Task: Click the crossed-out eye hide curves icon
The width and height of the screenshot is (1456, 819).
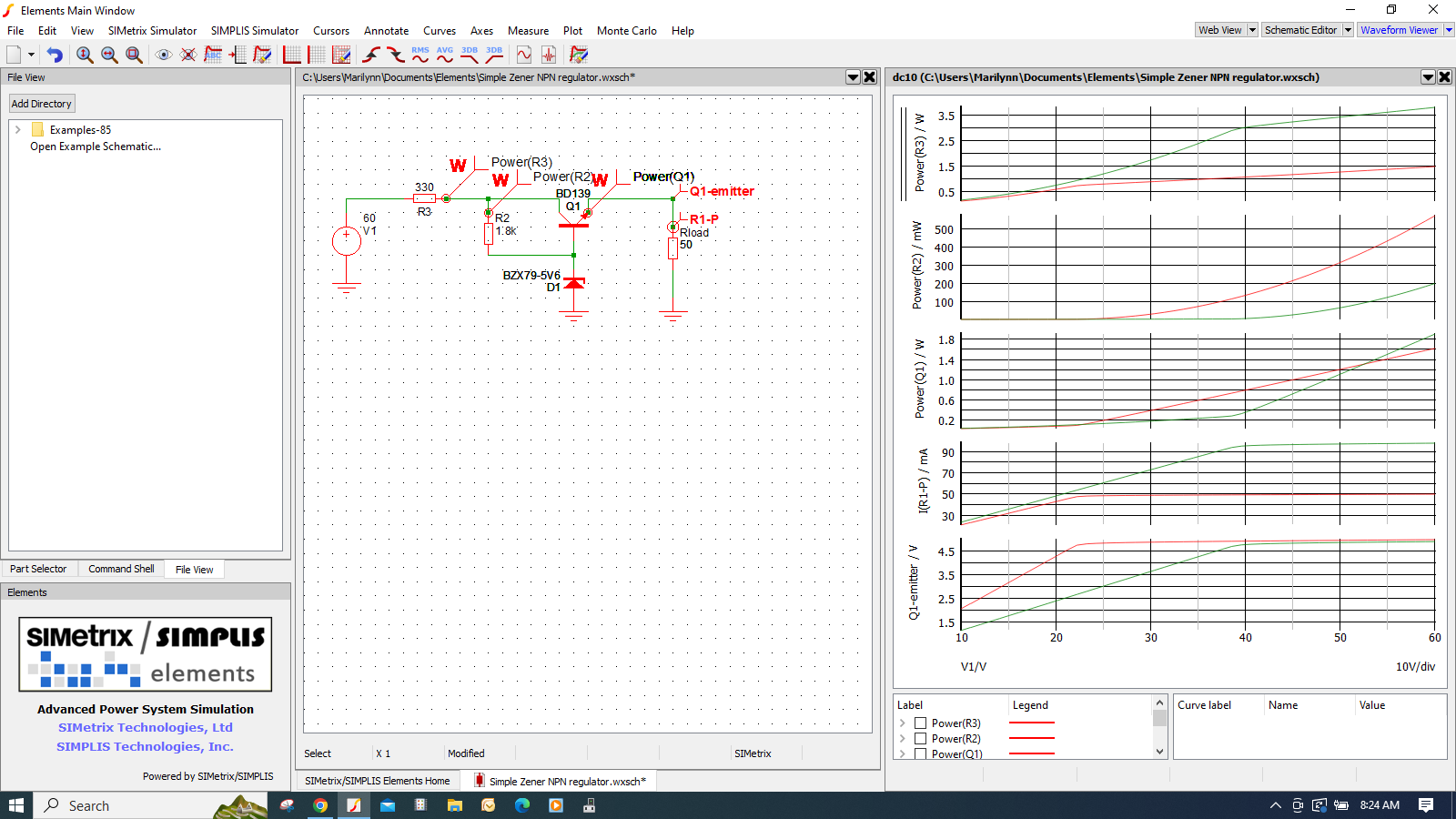Action: [x=188, y=55]
